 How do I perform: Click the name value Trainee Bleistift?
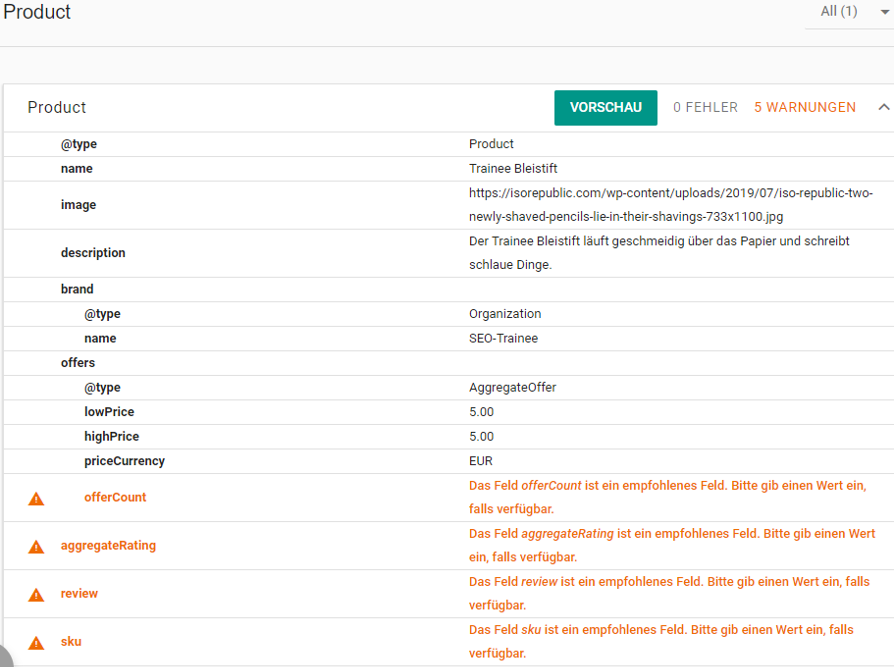pos(513,169)
